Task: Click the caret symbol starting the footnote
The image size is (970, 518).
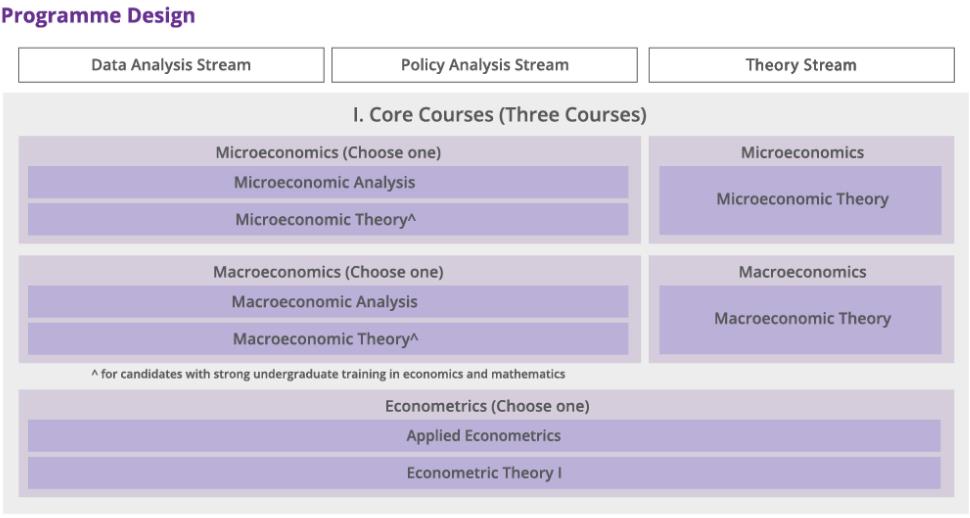Action: click(x=93, y=374)
